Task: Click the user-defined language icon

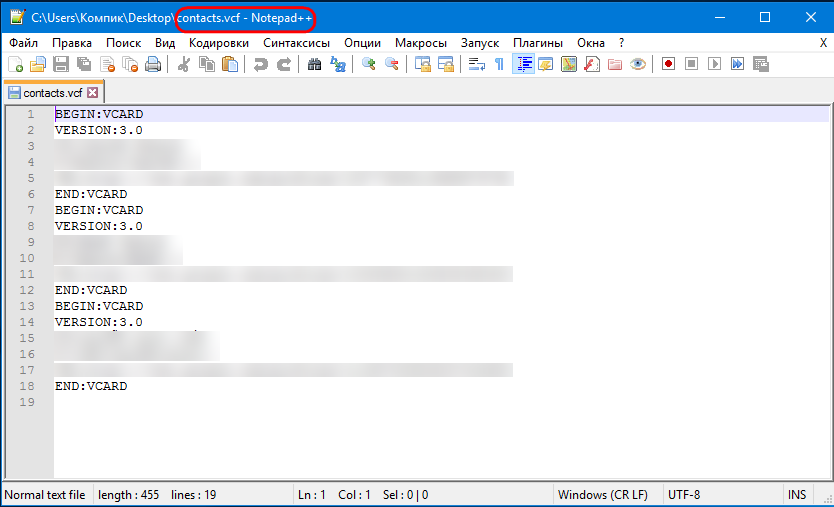Action: (x=546, y=64)
